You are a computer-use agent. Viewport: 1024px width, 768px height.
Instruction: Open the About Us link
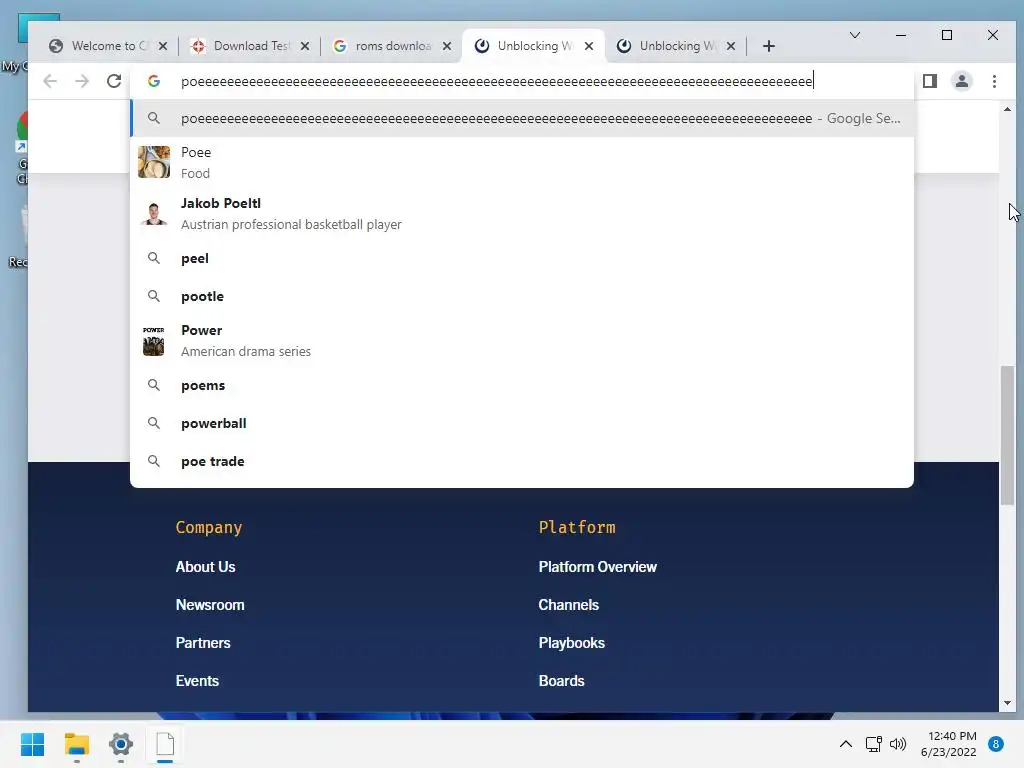coord(205,567)
